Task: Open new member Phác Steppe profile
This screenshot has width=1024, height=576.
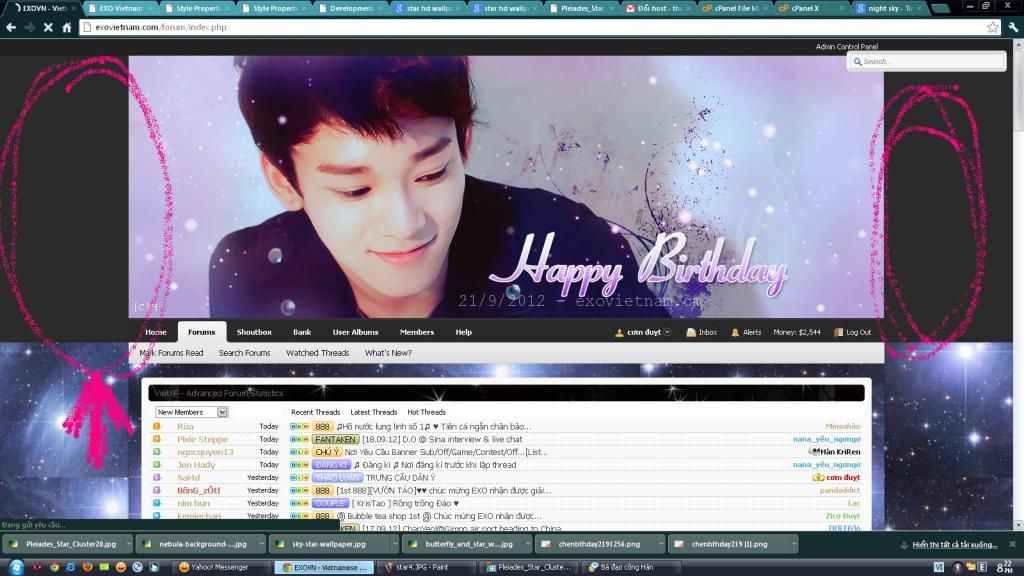Action: click(x=202, y=440)
